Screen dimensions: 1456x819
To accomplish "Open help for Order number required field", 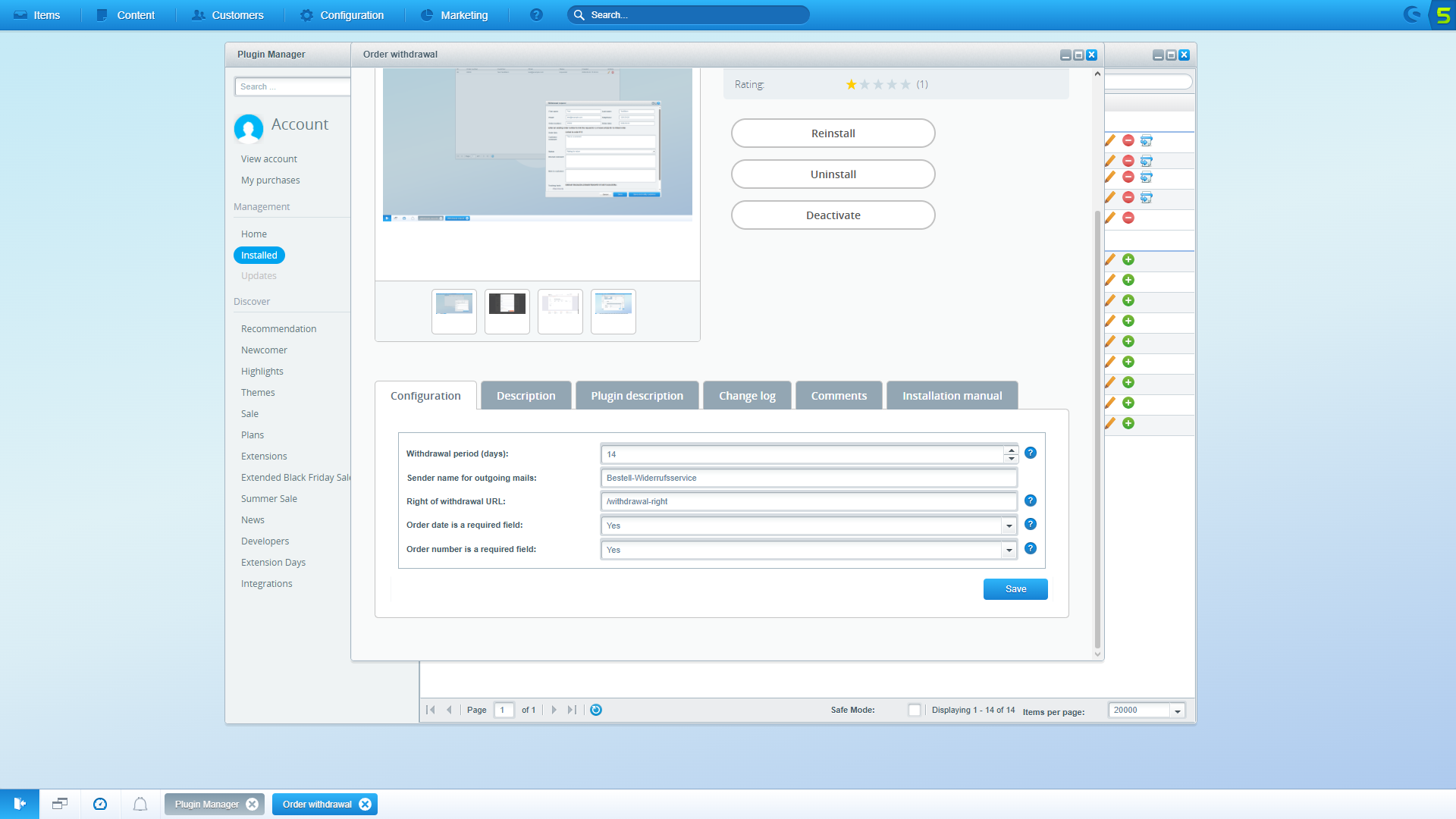I will [x=1031, y=548].
